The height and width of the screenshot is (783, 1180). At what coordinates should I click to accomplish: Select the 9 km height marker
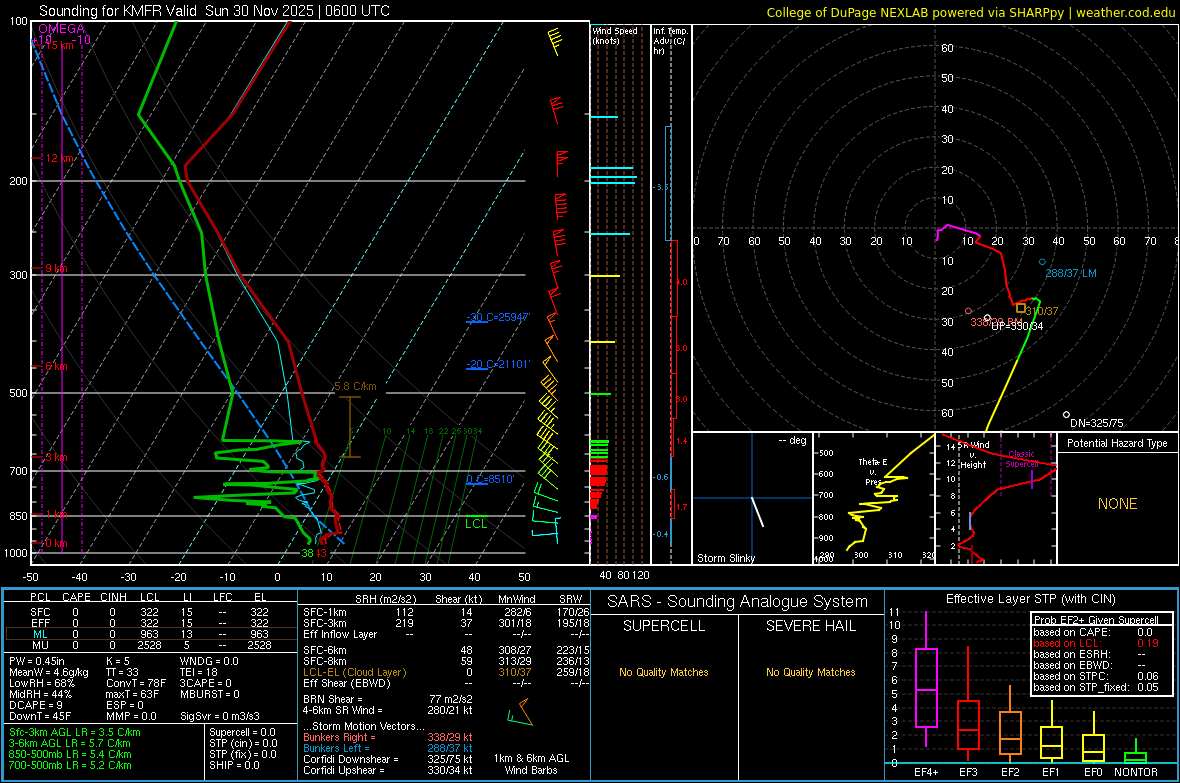pos(56,268)
